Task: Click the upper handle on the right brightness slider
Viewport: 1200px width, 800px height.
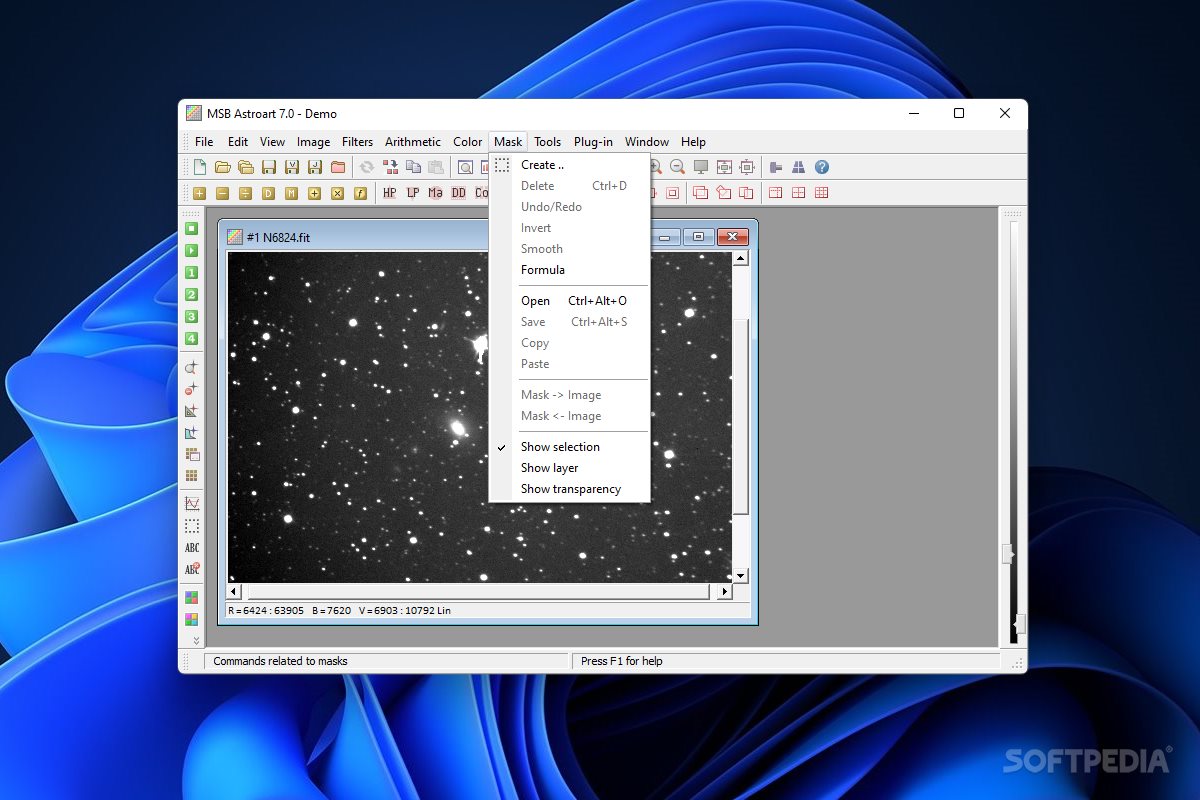Action: [1008, 554]
